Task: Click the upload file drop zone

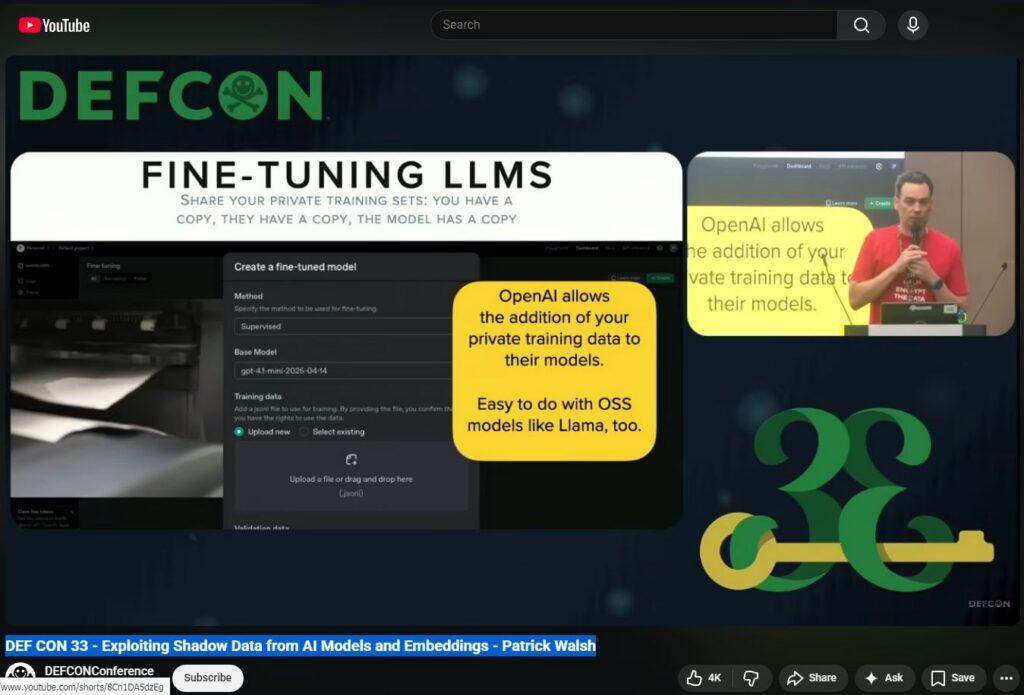Action: click(351, 476)
